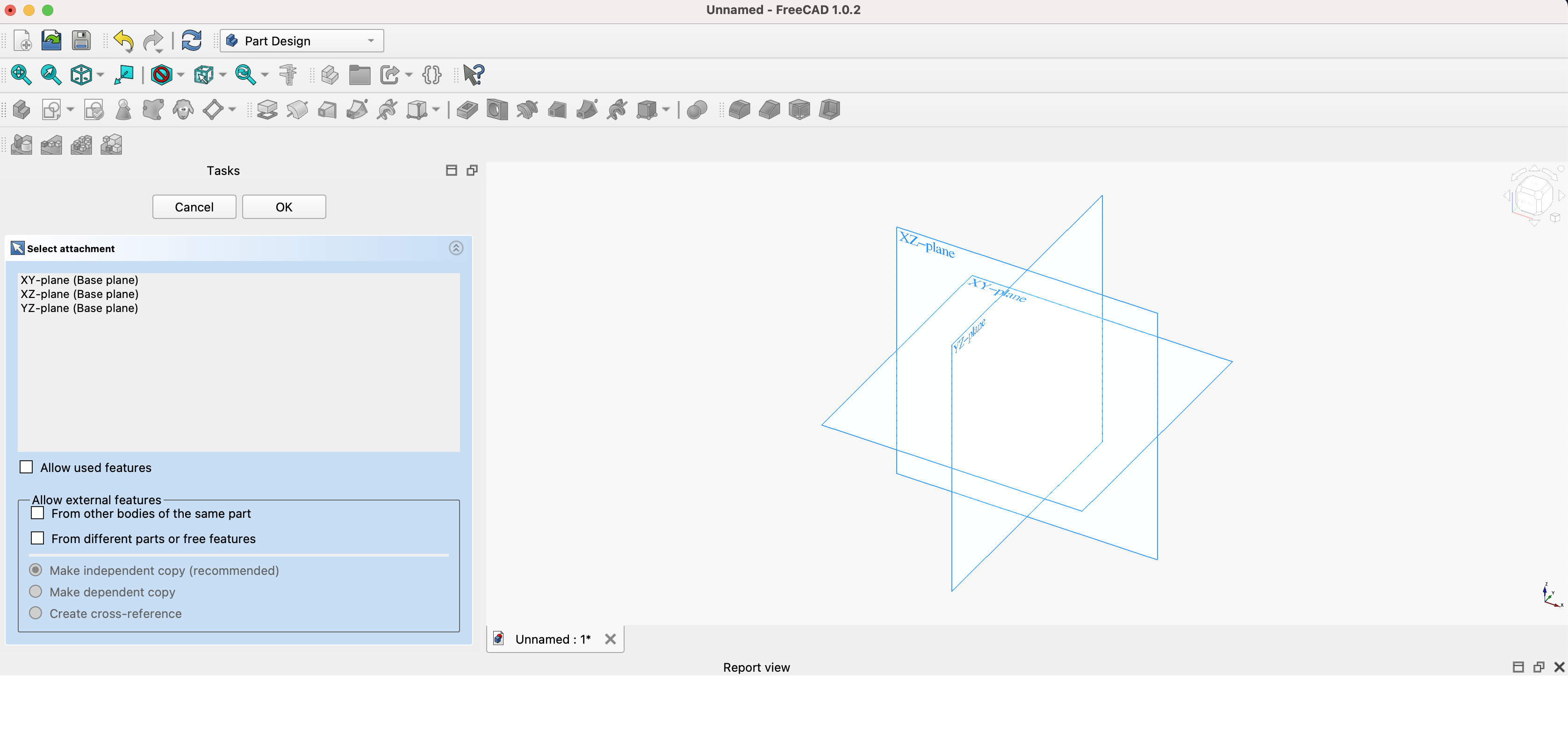Screen dimensions: 1568x740
Task: Enable the Allow used features checkbox
Action: pyautogui.click(x=26, y=466)
